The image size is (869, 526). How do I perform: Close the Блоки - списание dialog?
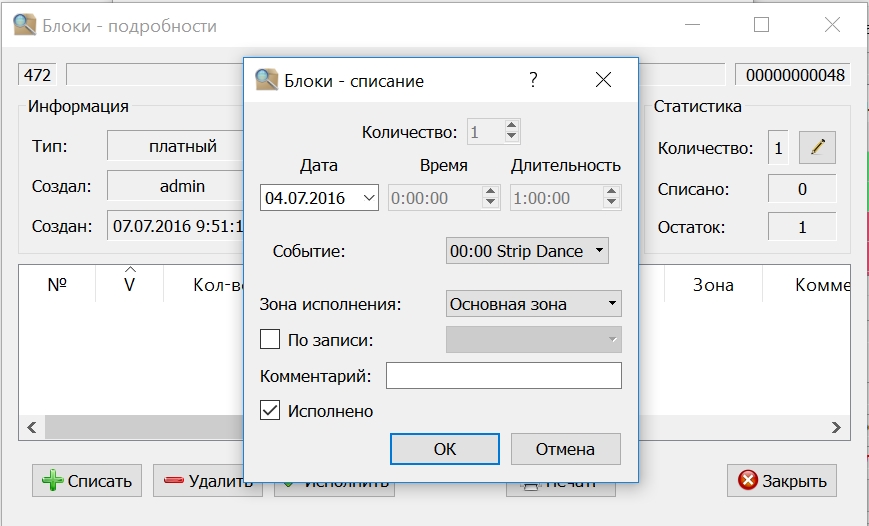coord(604,80)
